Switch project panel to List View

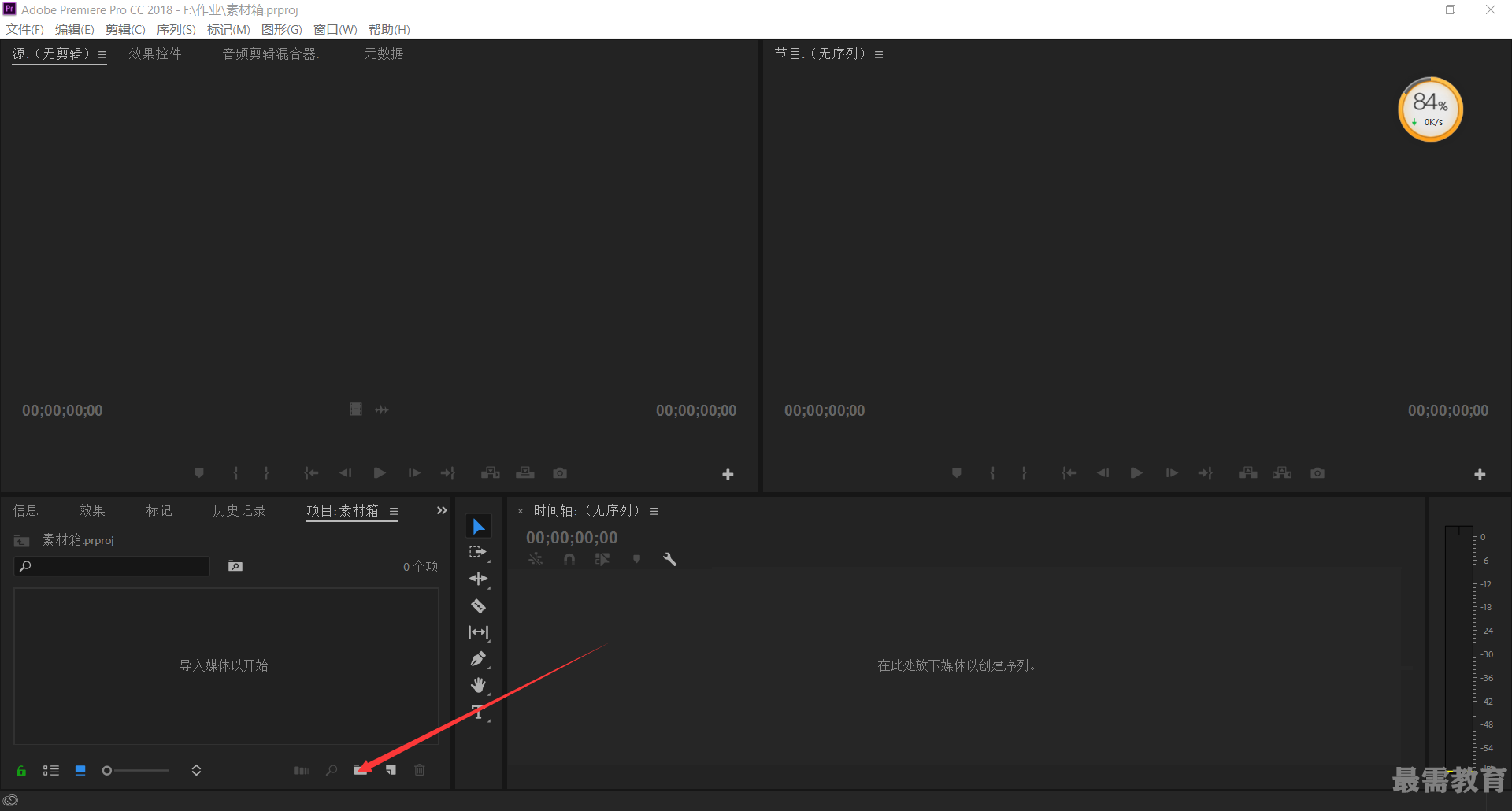pos(51,770)
